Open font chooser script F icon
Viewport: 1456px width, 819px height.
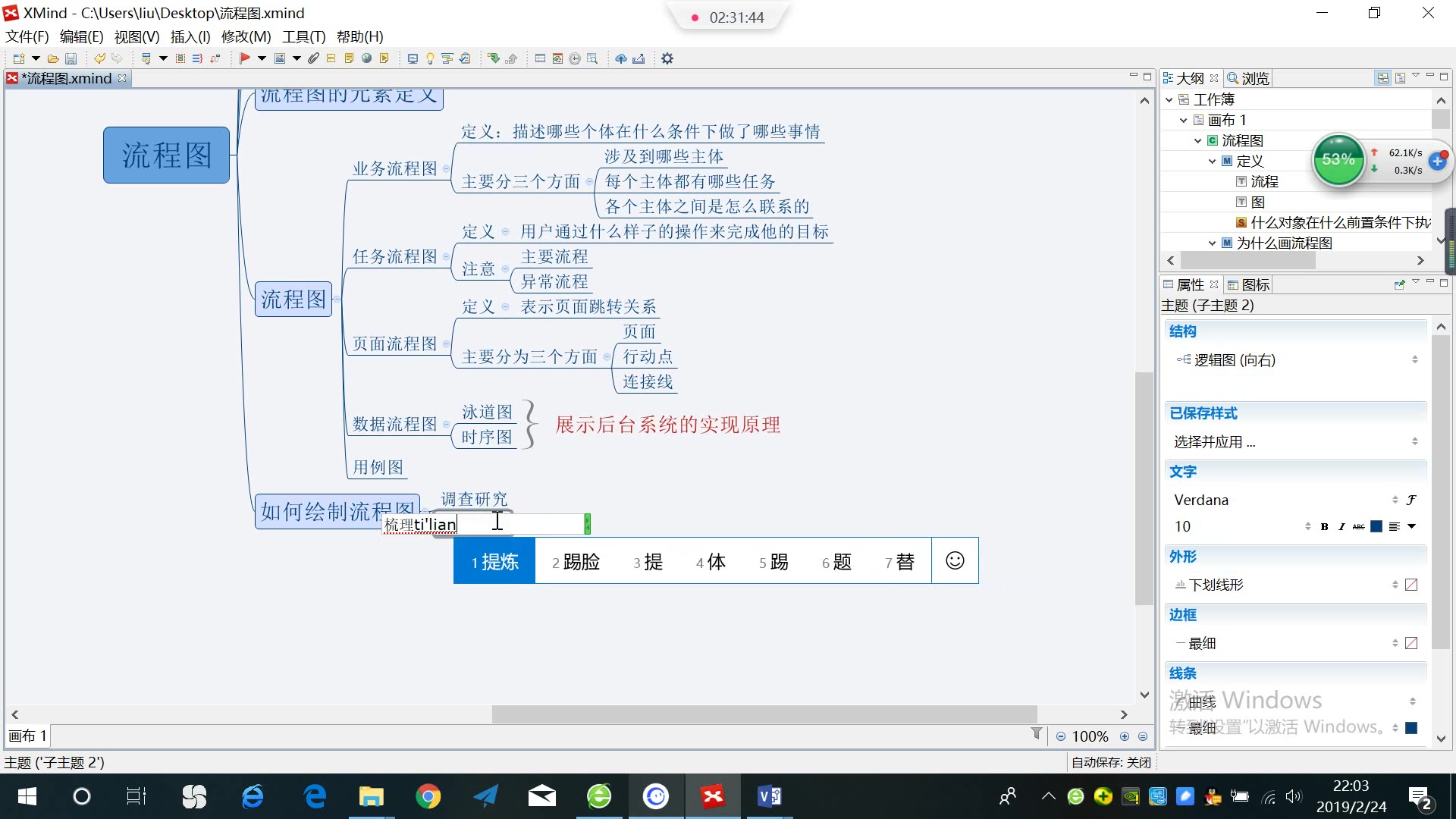[1411, 500]
